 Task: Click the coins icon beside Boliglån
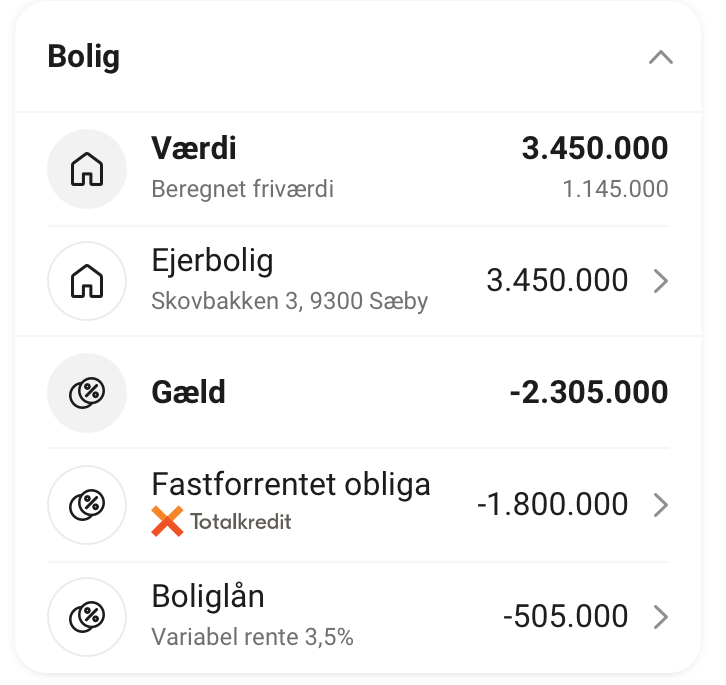click(87, 617)
